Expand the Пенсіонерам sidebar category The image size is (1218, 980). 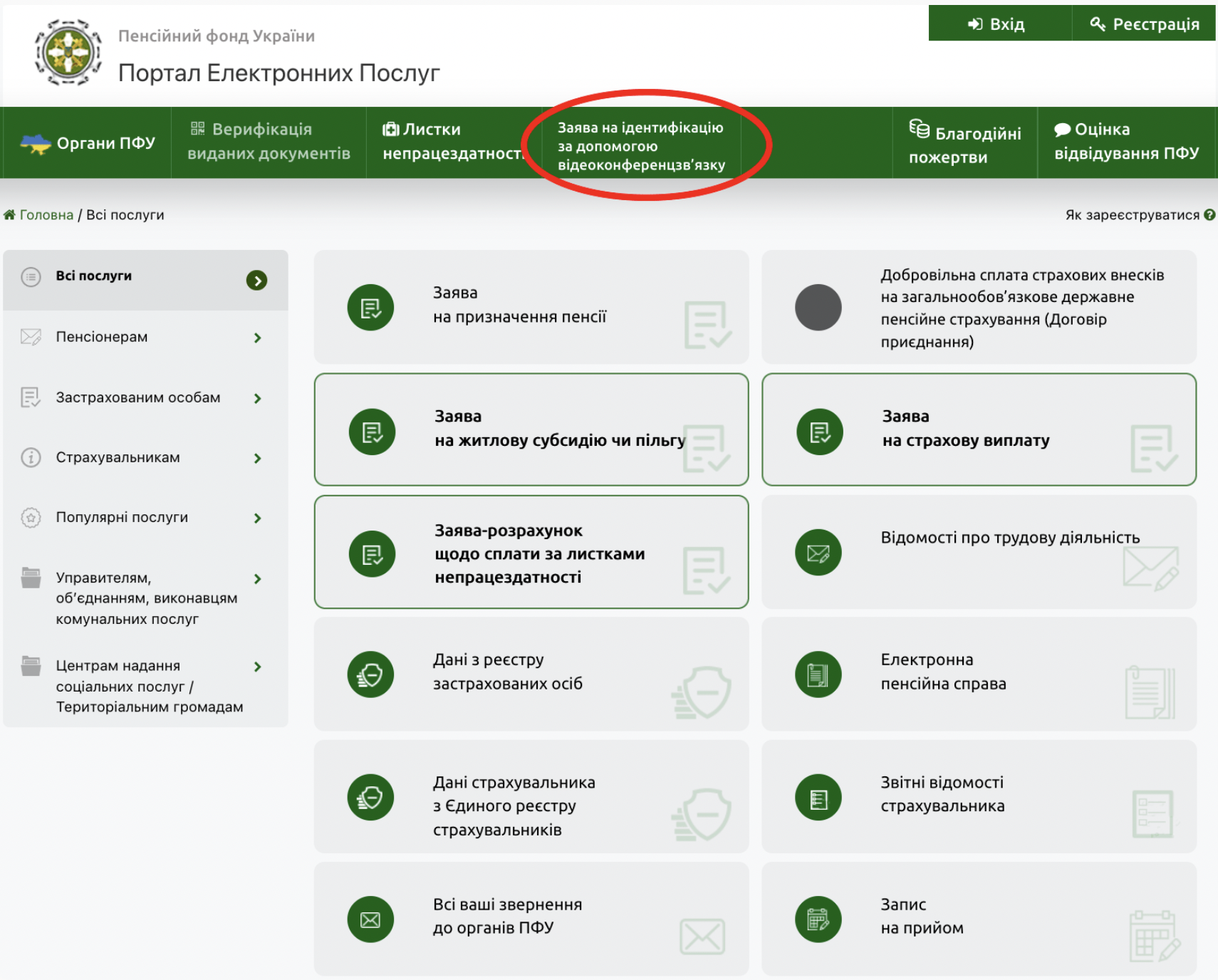(x=257, y=338)
